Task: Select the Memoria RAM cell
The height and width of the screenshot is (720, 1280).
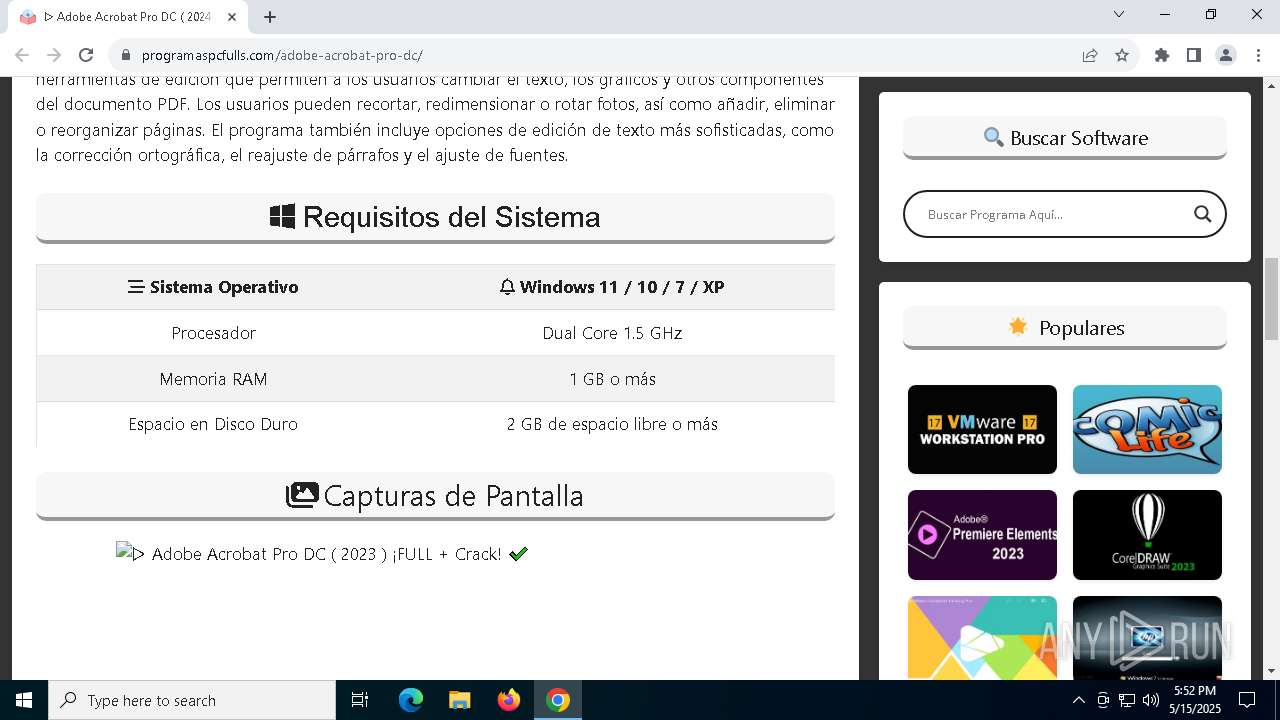Action: pos(213,379)
